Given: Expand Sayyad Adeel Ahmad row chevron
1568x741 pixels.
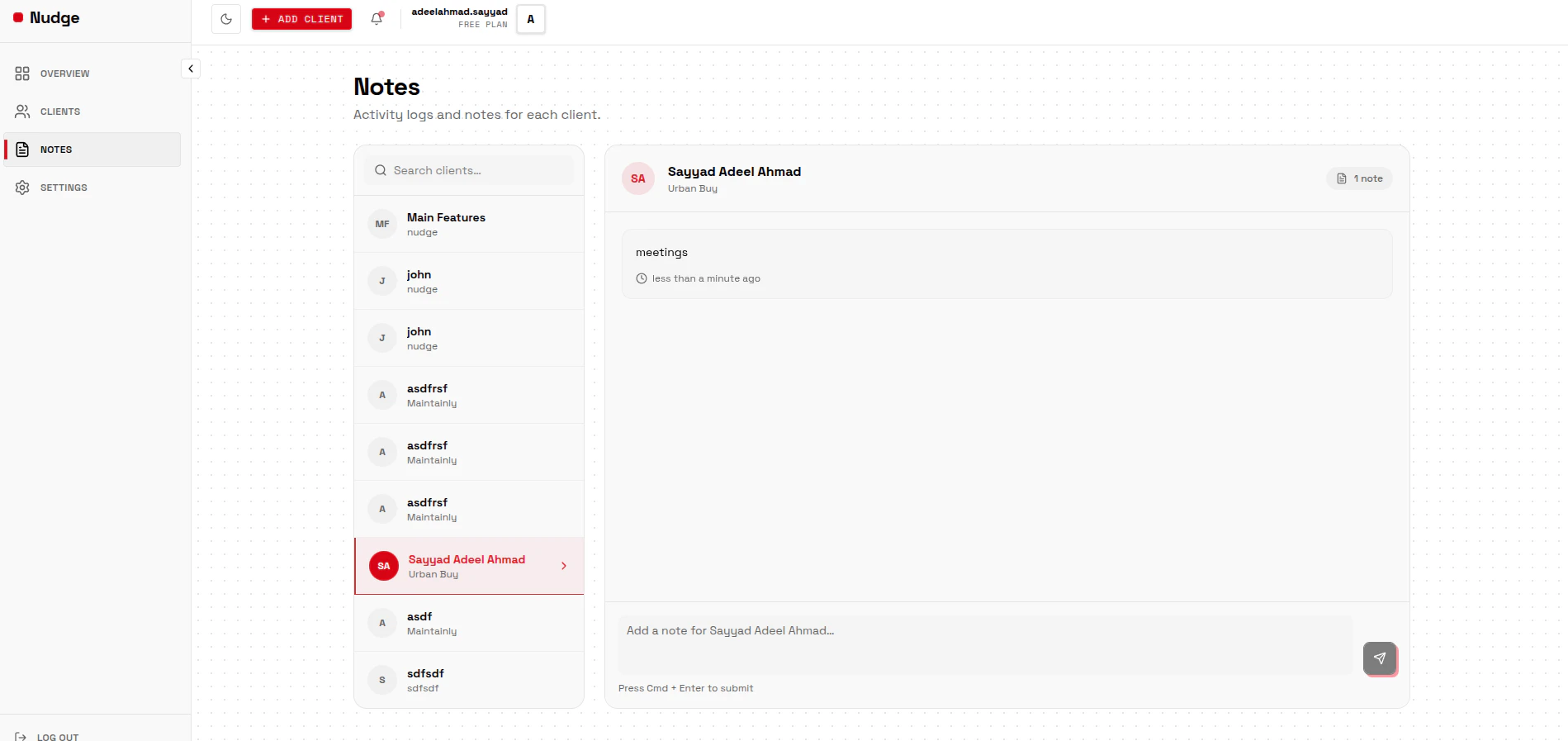Looking at the screenshot, I should [x=564, y=566].
